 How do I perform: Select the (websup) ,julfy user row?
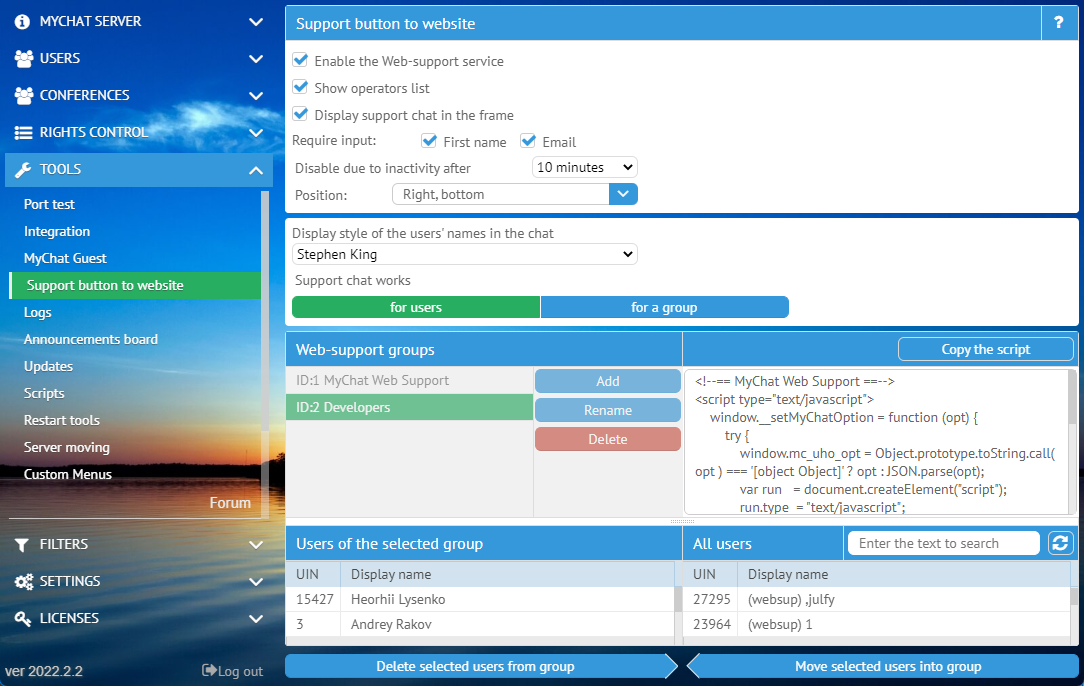877,600
